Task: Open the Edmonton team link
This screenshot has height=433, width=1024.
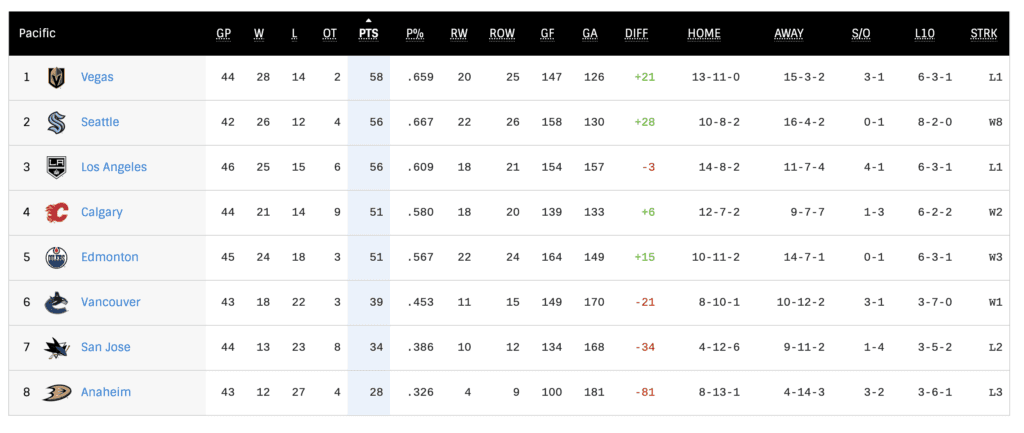Action: point(110,257)
